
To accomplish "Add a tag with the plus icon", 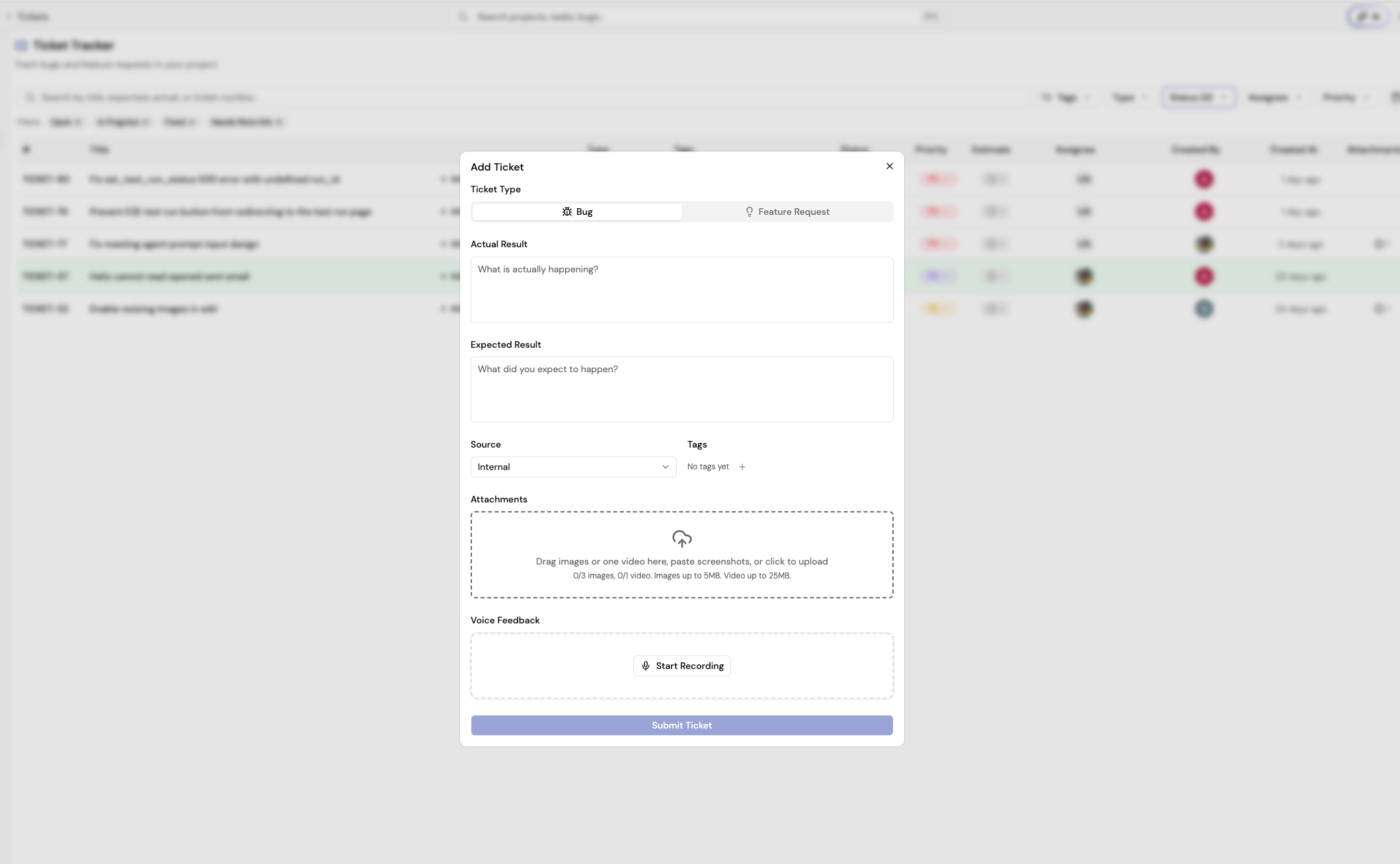I will click(742, 467).
